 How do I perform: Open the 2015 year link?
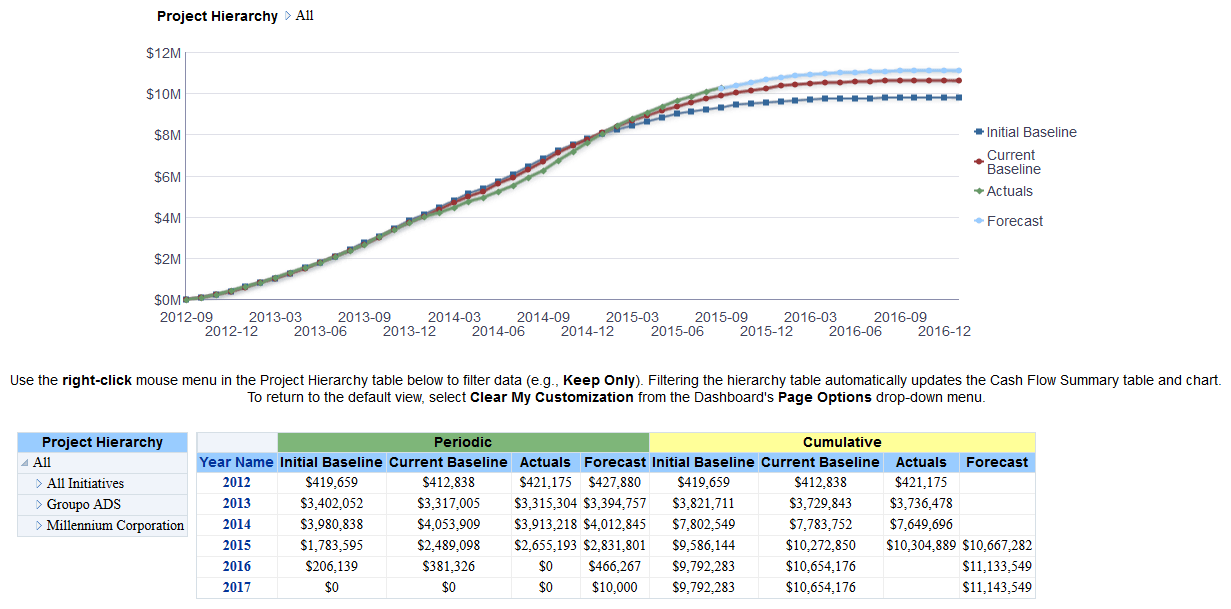(237, 546)
